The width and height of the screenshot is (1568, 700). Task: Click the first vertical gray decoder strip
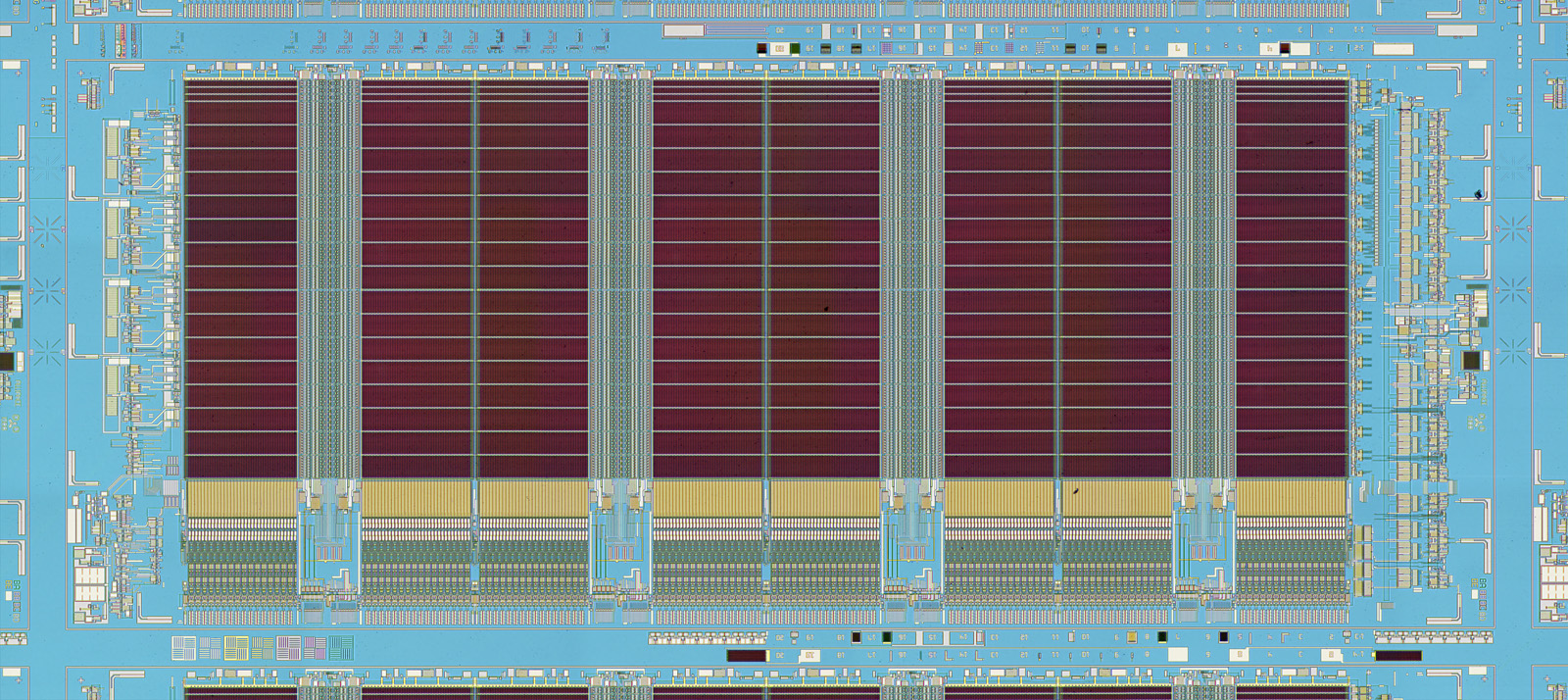[x=328, y=278]
